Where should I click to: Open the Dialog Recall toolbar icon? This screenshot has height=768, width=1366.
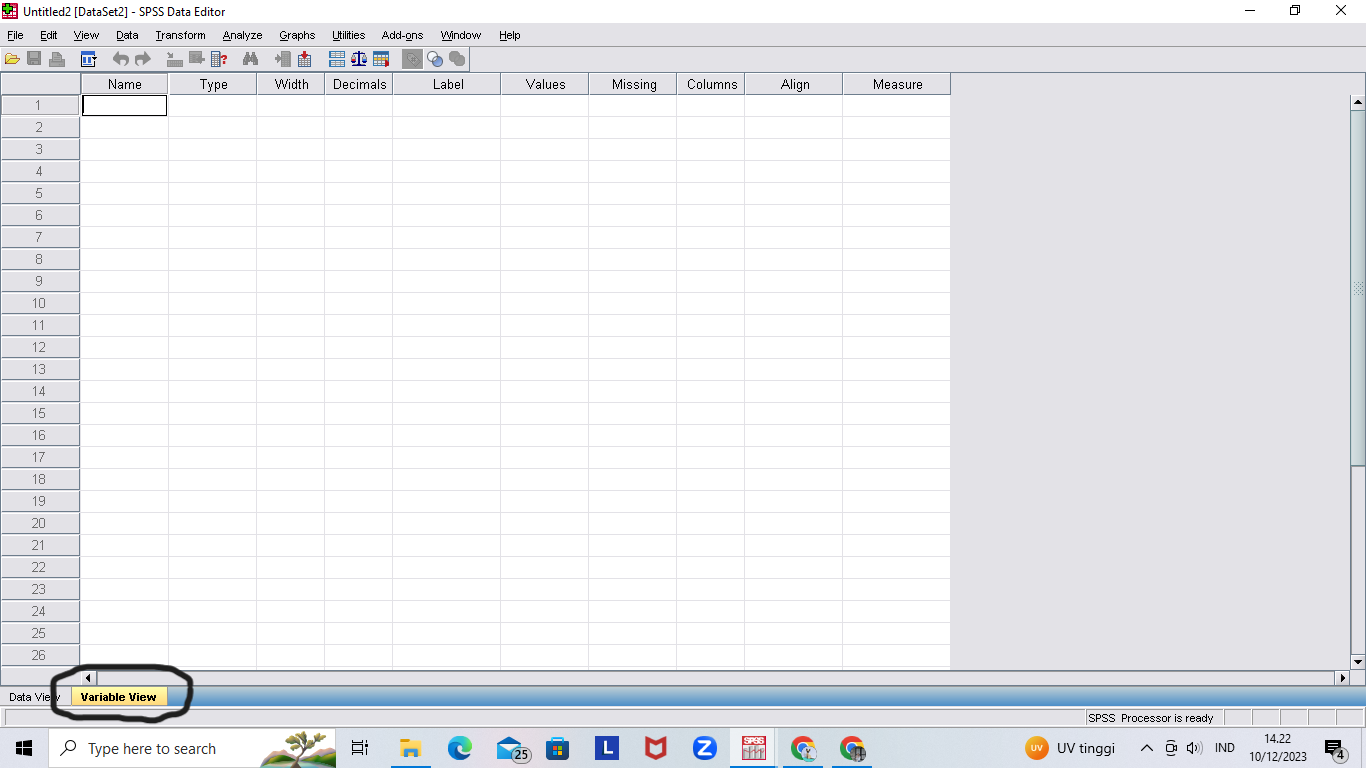click(x=88, y=59)
